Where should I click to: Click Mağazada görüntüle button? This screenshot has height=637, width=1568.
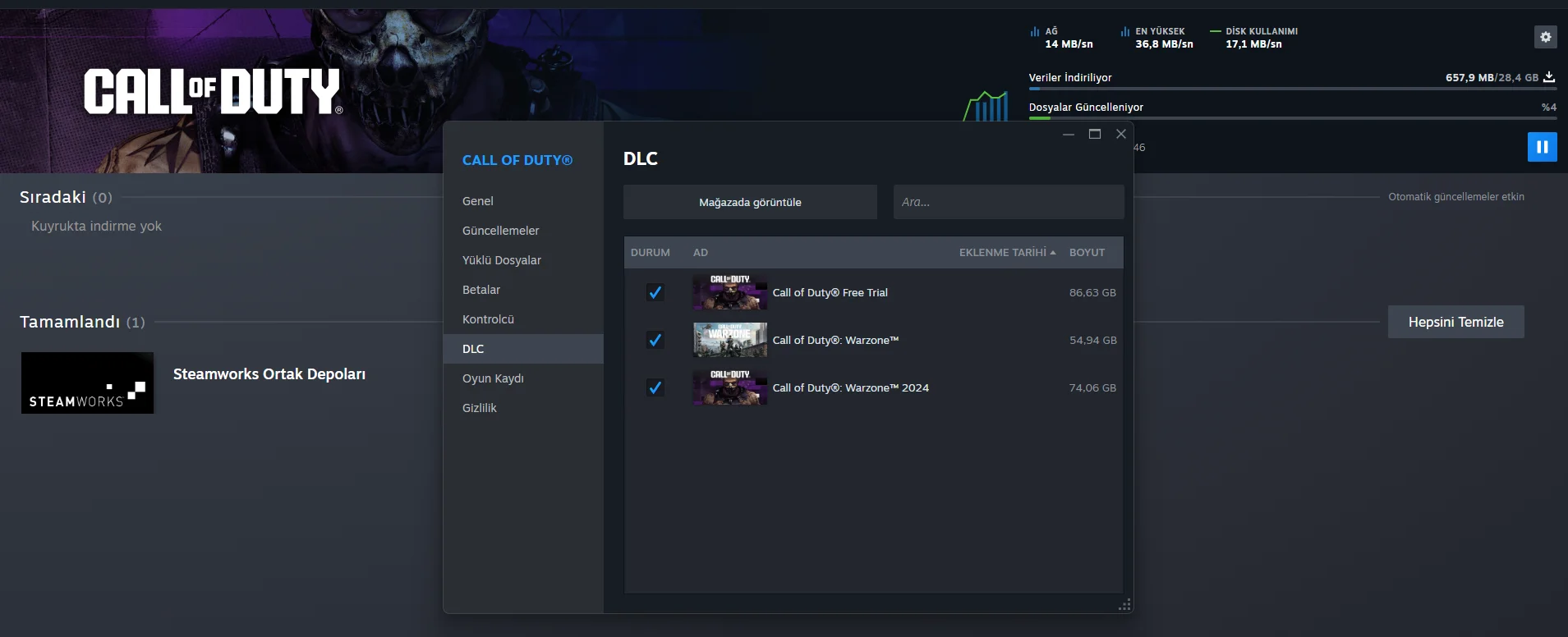750,202
